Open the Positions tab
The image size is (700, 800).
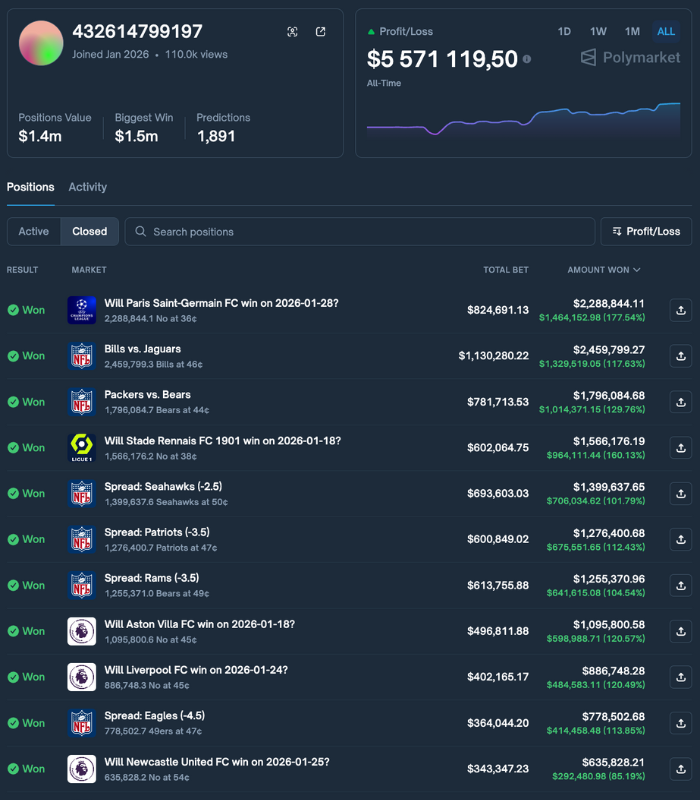[x=31, y=187]
